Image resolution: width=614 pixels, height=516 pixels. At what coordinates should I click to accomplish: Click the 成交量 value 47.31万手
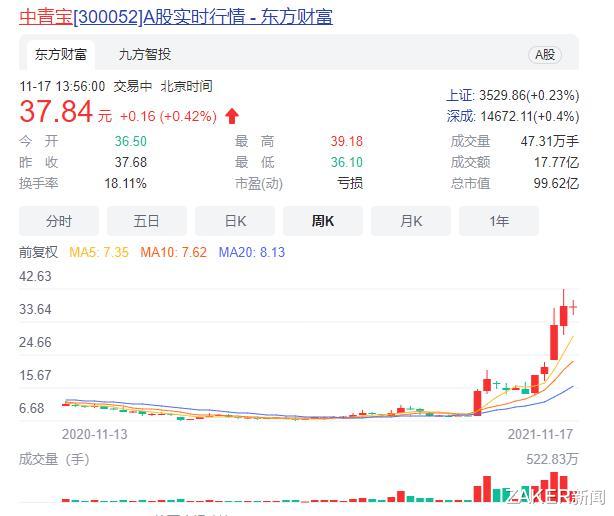(550, 141)
